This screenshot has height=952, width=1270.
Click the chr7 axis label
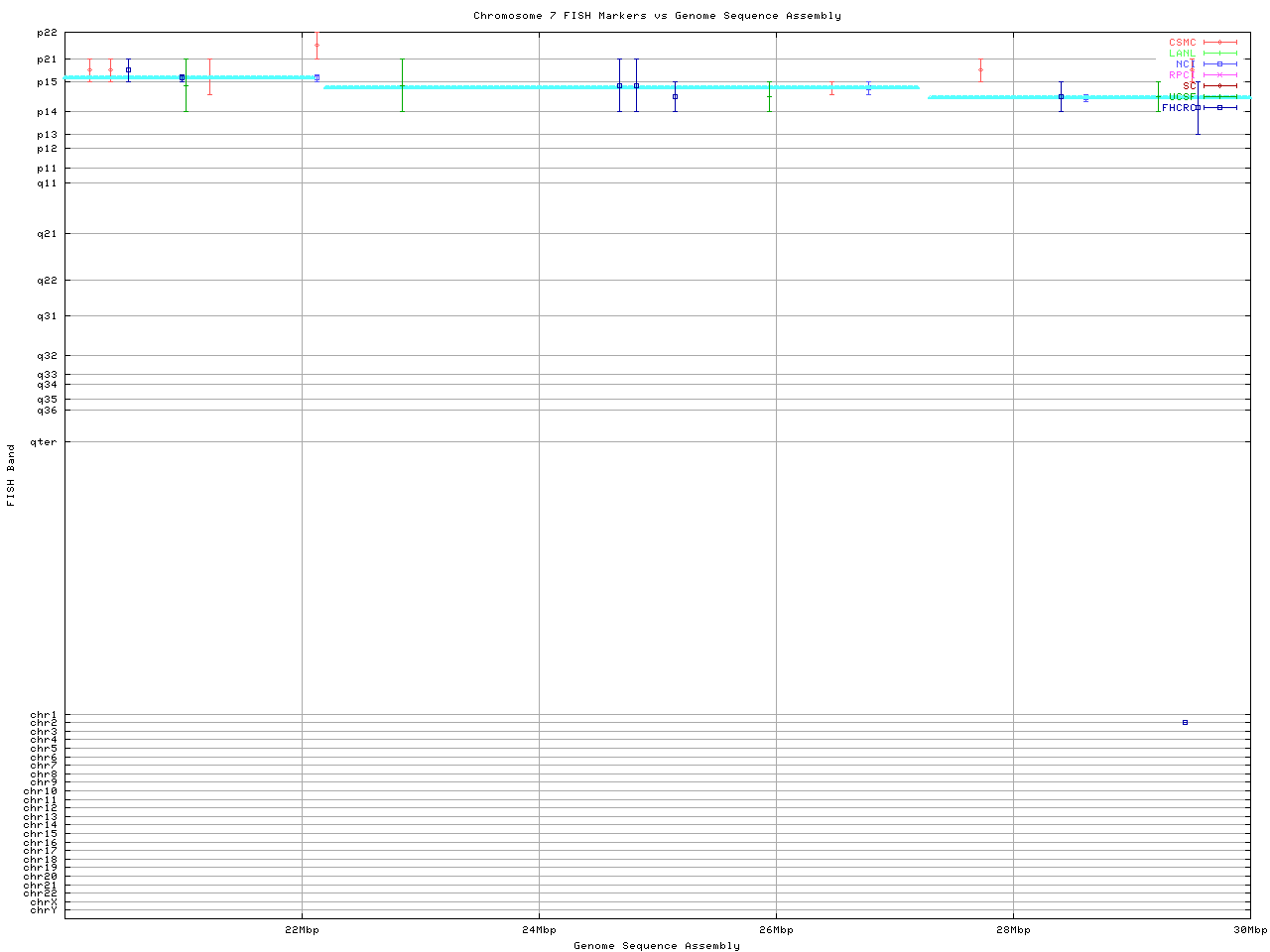tap(44, 766)
